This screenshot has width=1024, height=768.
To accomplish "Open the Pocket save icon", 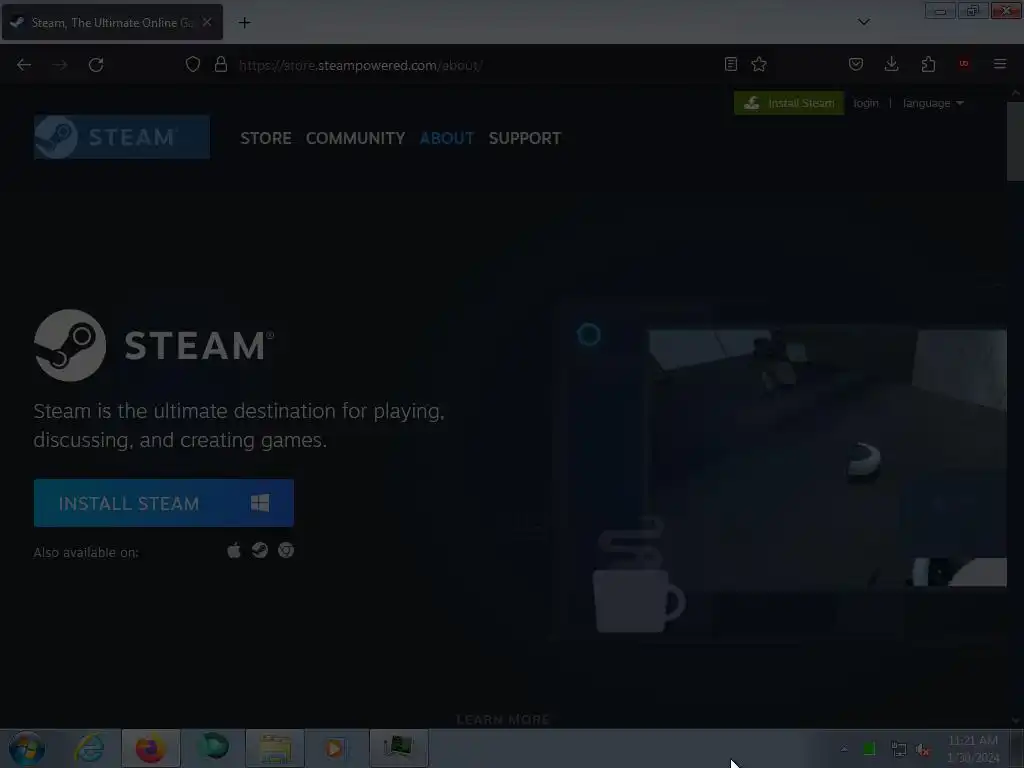I will [x=856, y=64].
